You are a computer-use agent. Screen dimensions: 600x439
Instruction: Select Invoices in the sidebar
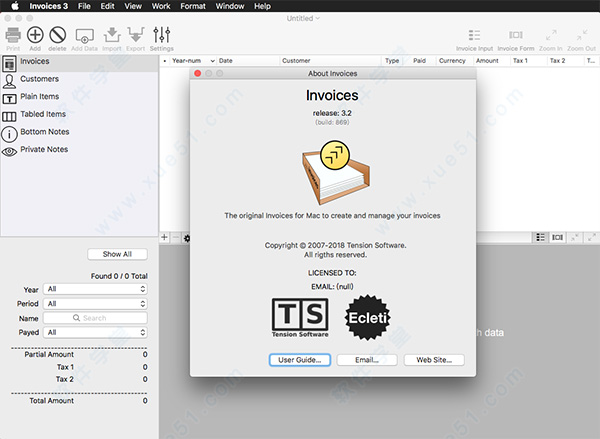[80, 63]
